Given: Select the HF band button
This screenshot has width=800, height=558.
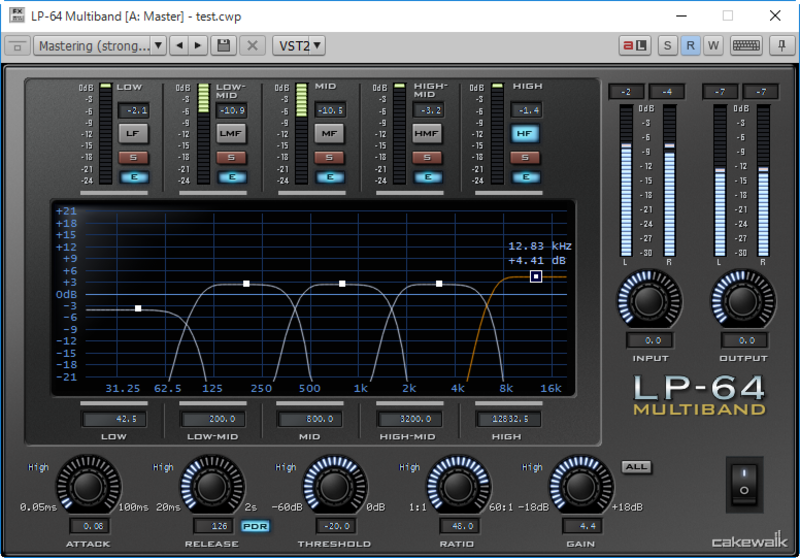Looking at the screenshot, I should coord(525,134).
